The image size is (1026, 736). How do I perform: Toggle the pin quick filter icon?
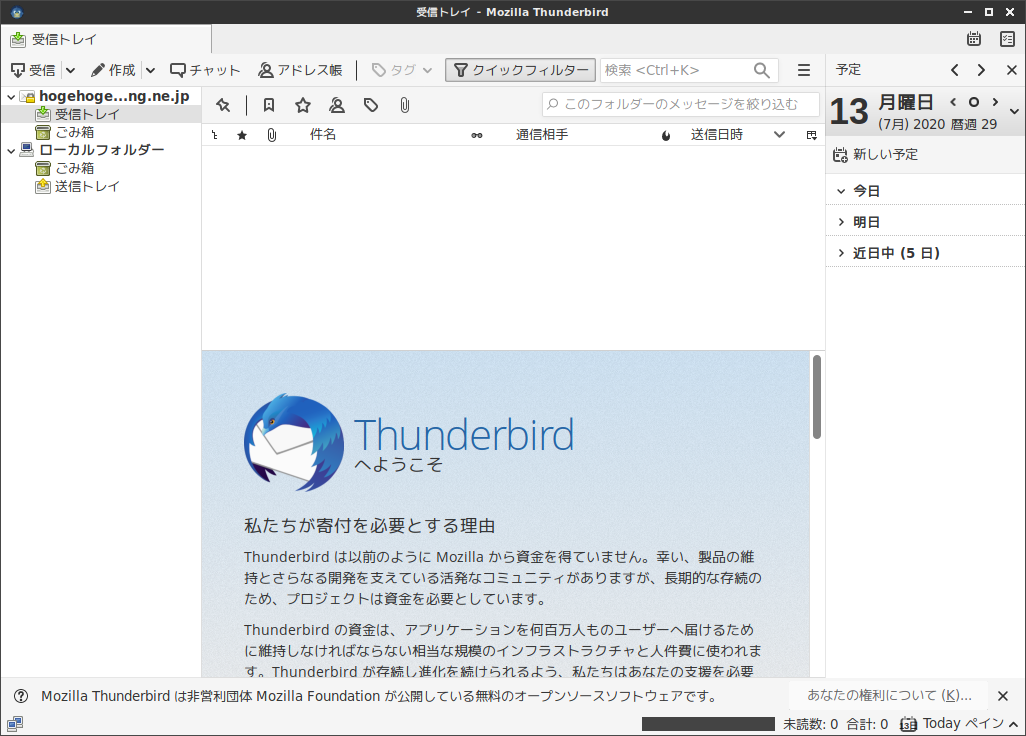[x=223, y=105]
